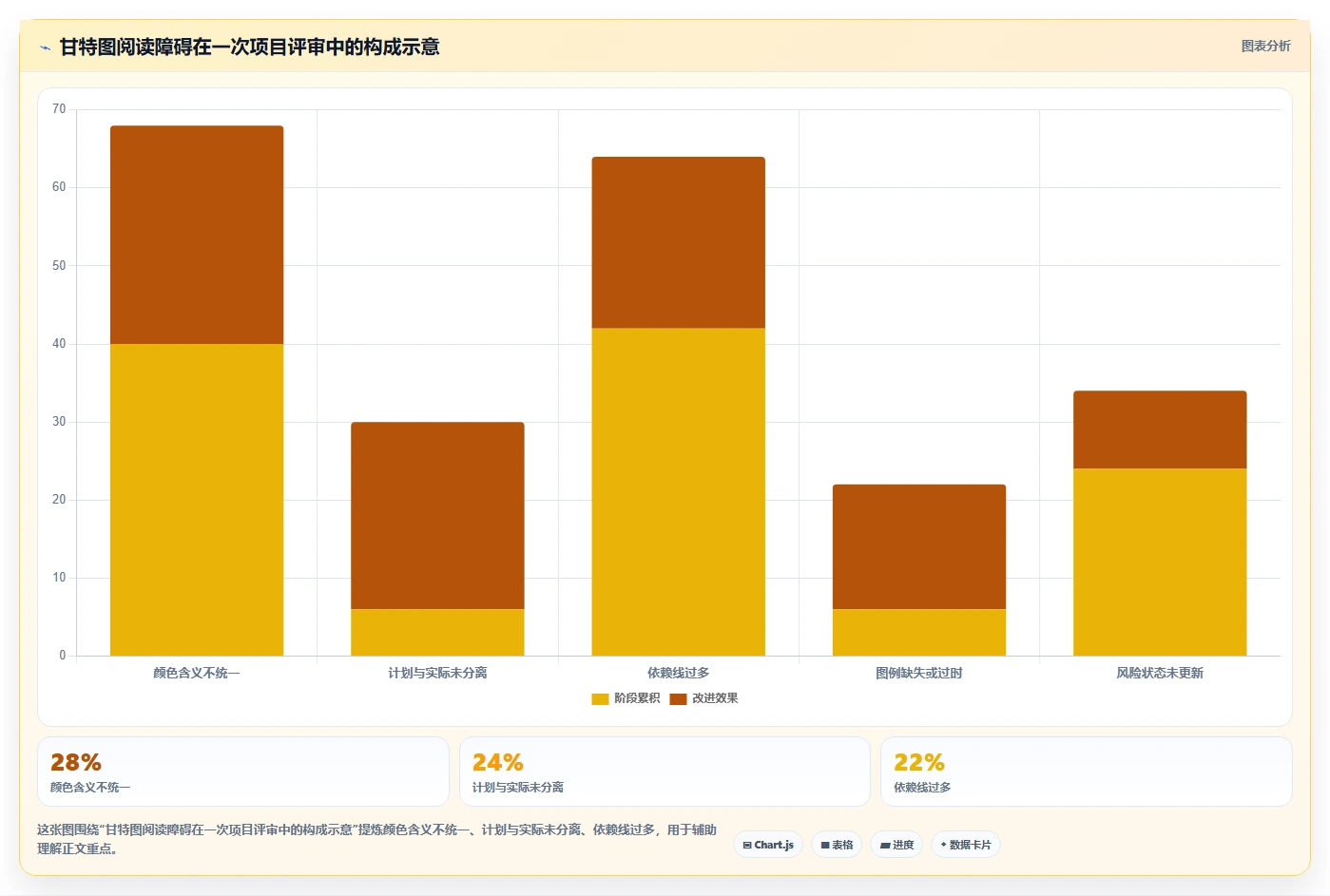This screenshot has height=896, width=1330.
Task: Click x-axis label 颜色含义不统一
Action: [197, 673]
